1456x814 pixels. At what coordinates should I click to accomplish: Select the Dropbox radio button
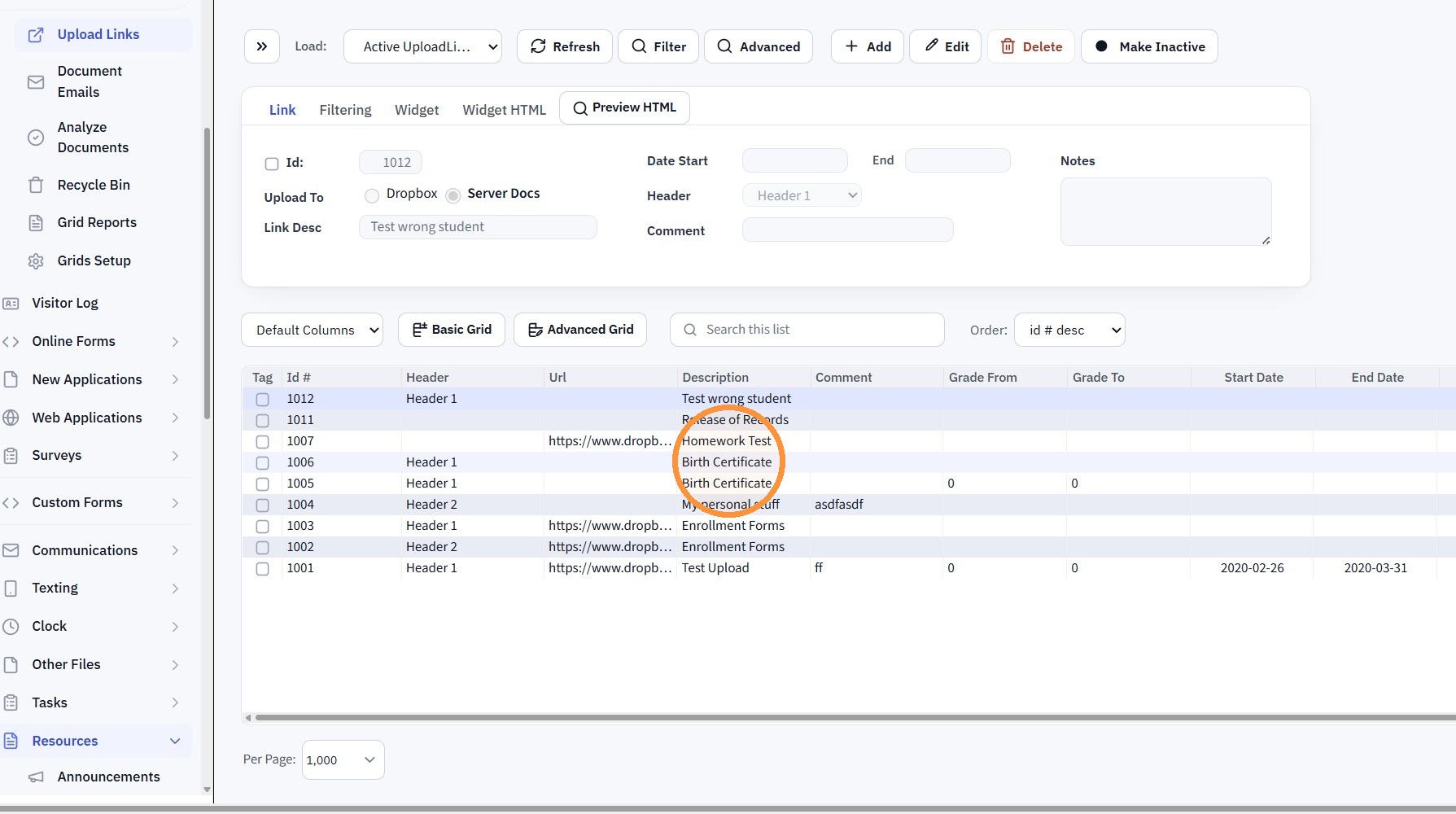(372, 195)
